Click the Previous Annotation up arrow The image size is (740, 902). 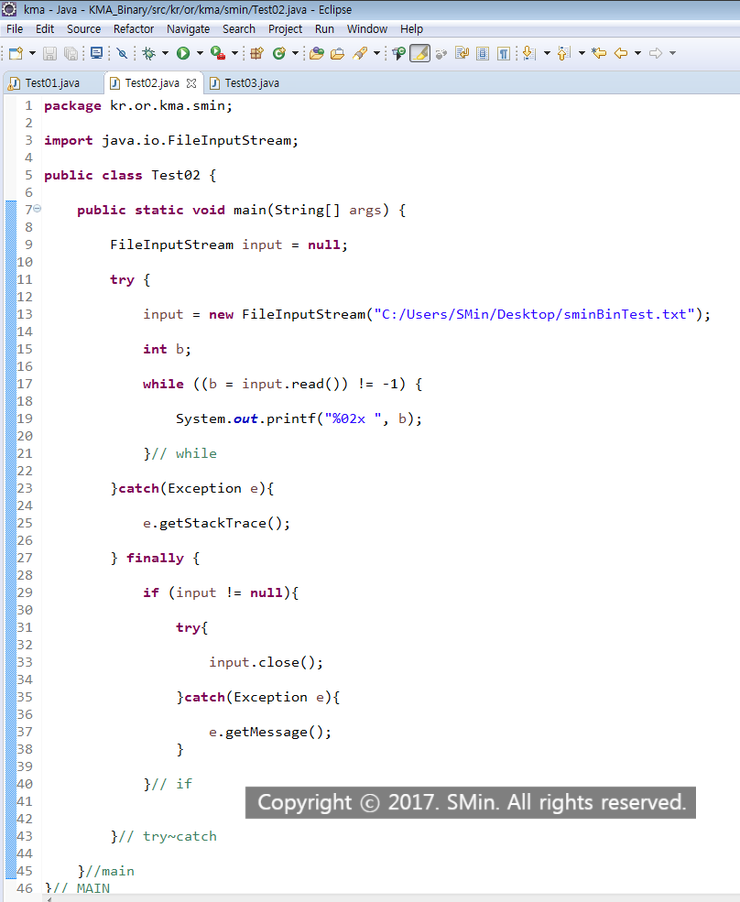coord(564,53)
